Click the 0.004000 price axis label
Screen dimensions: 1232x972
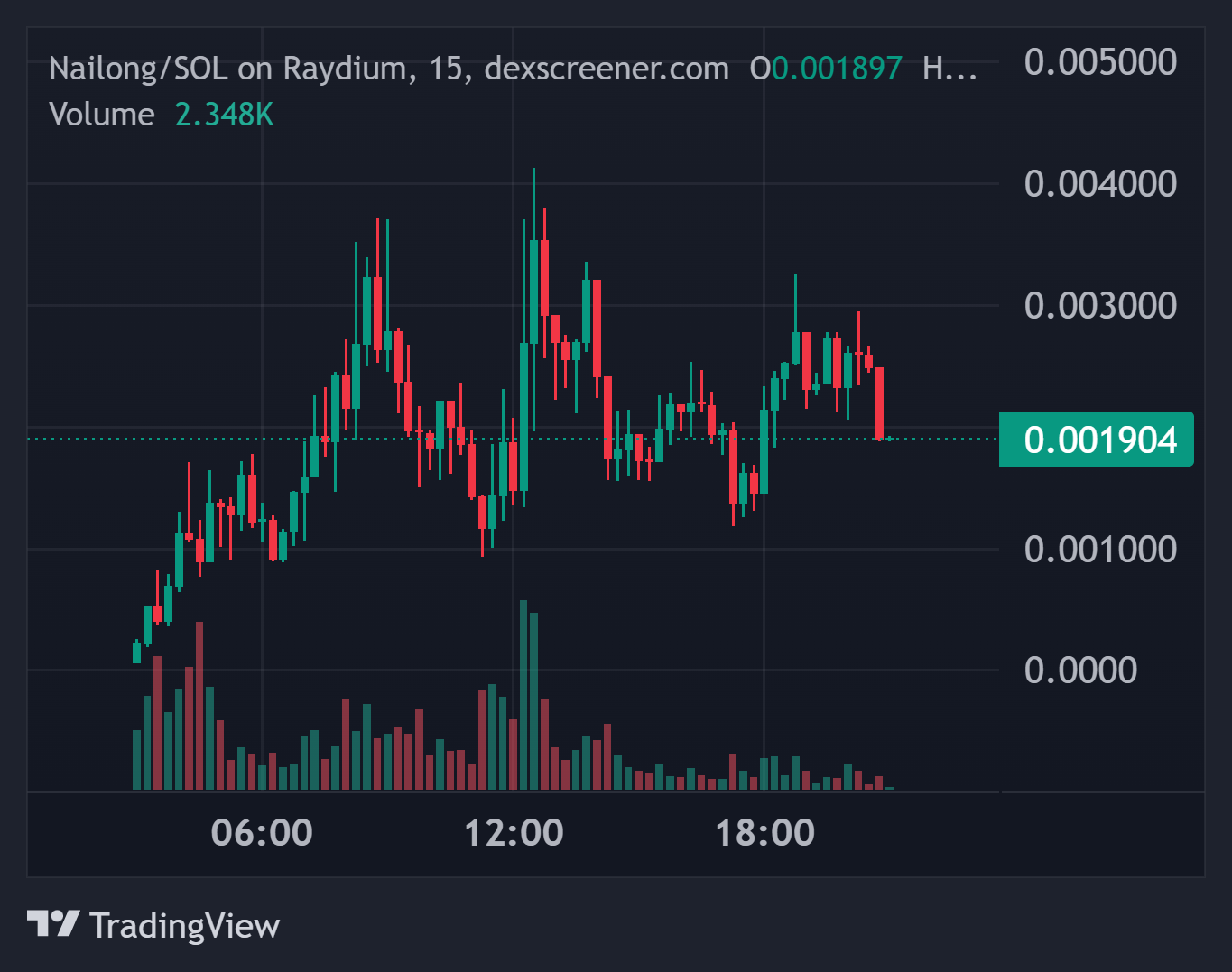pos(1100,184)
